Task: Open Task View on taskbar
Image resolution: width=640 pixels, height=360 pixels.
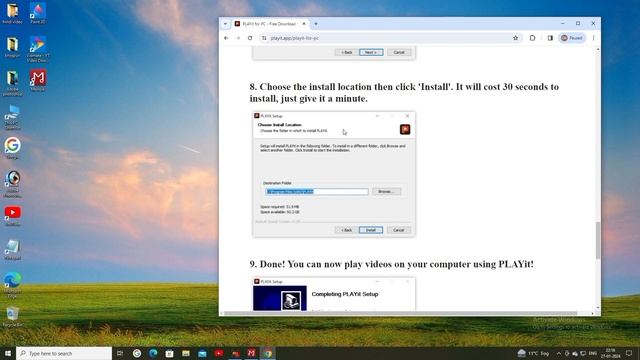Action: pos(120,353)
